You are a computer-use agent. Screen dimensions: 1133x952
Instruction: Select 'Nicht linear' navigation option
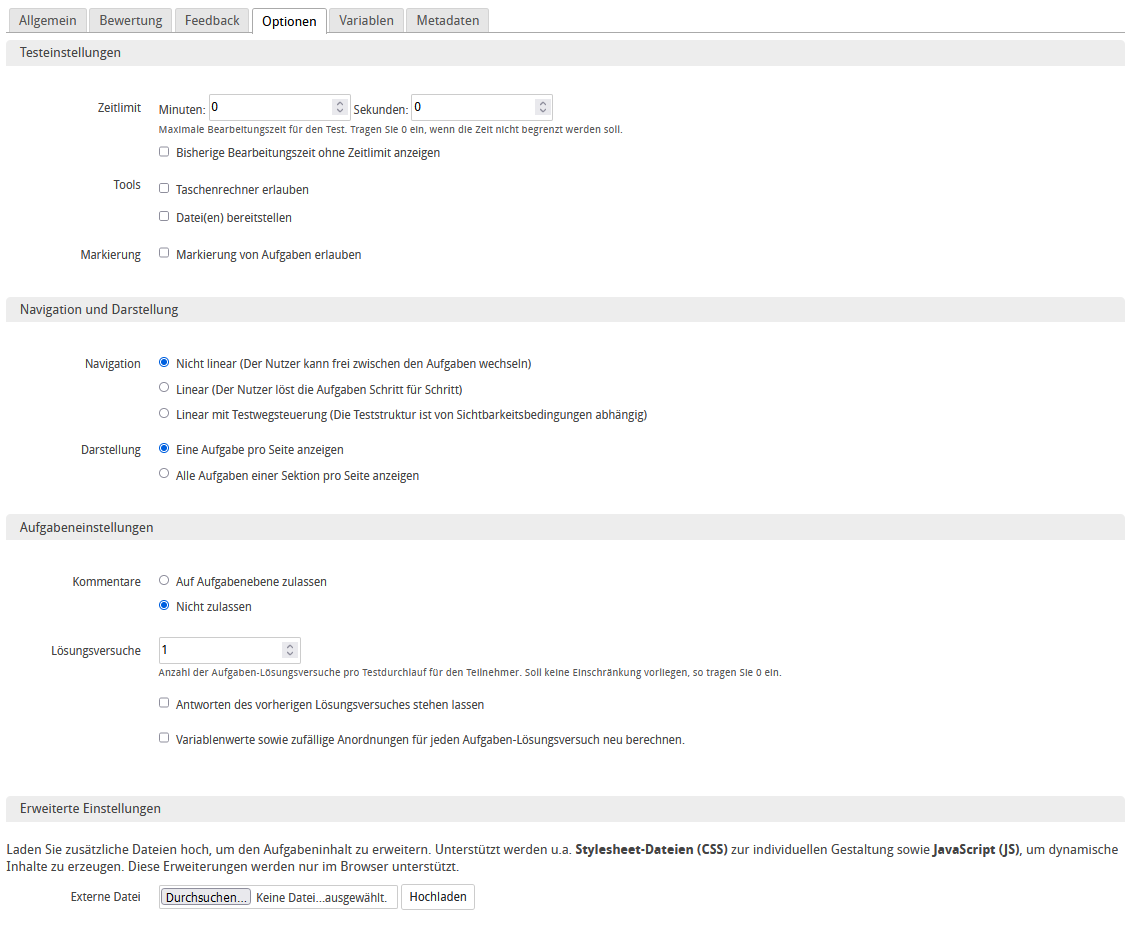click(x=164, y=362)
